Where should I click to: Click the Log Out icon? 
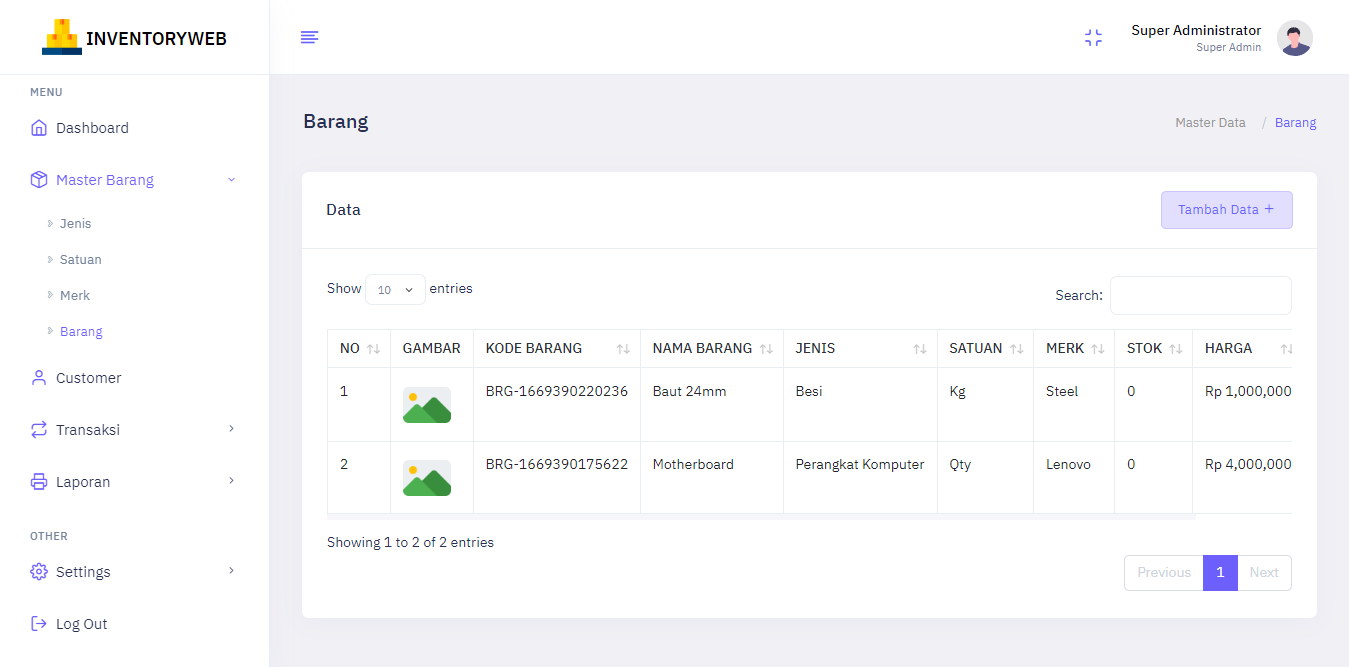click(x=38, y=623)
